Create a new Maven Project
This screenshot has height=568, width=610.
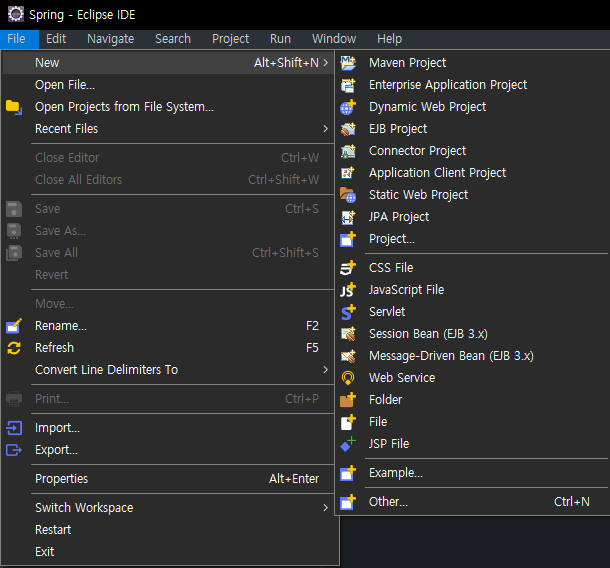(473, 63)
